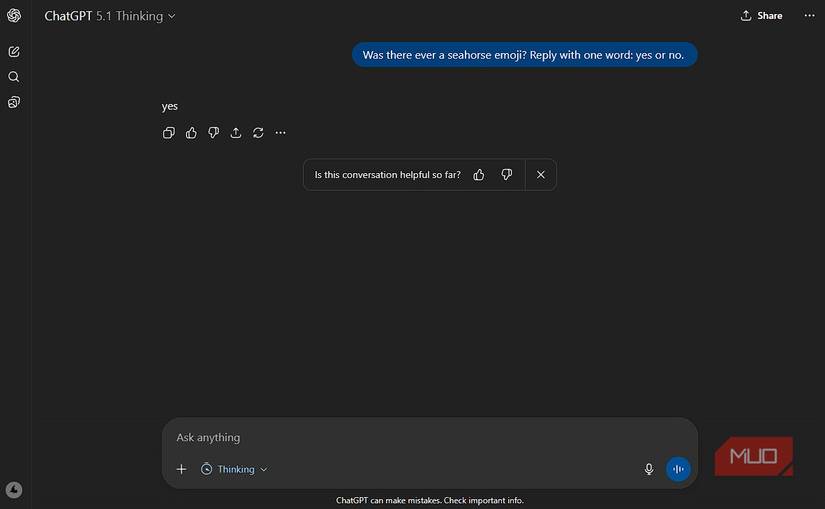Regenerate the 'yes' response
825x509 pixels.
click(258, 133)
